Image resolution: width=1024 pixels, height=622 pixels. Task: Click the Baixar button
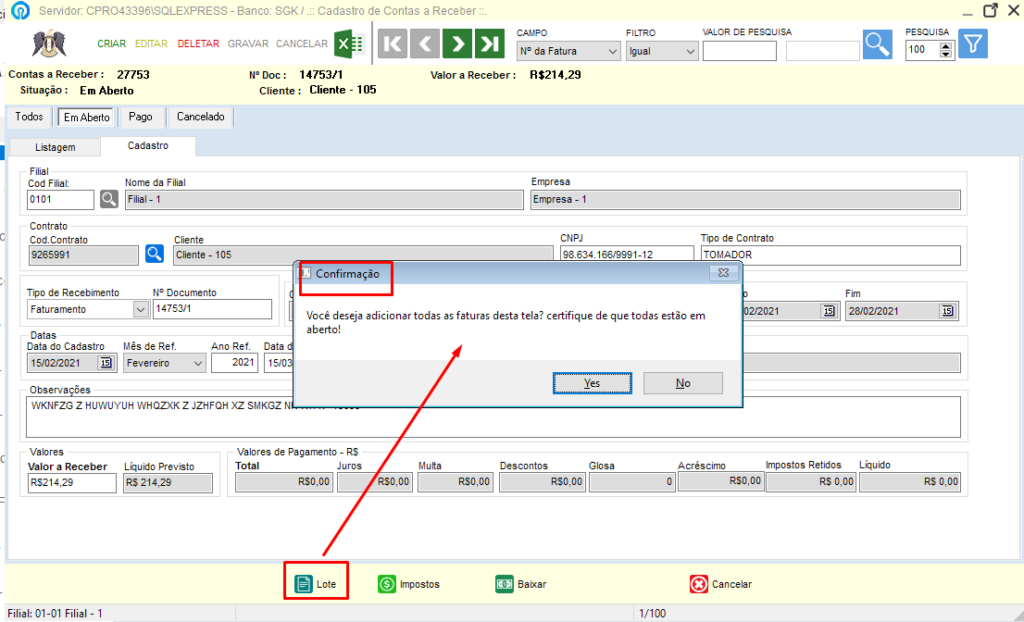521,584
